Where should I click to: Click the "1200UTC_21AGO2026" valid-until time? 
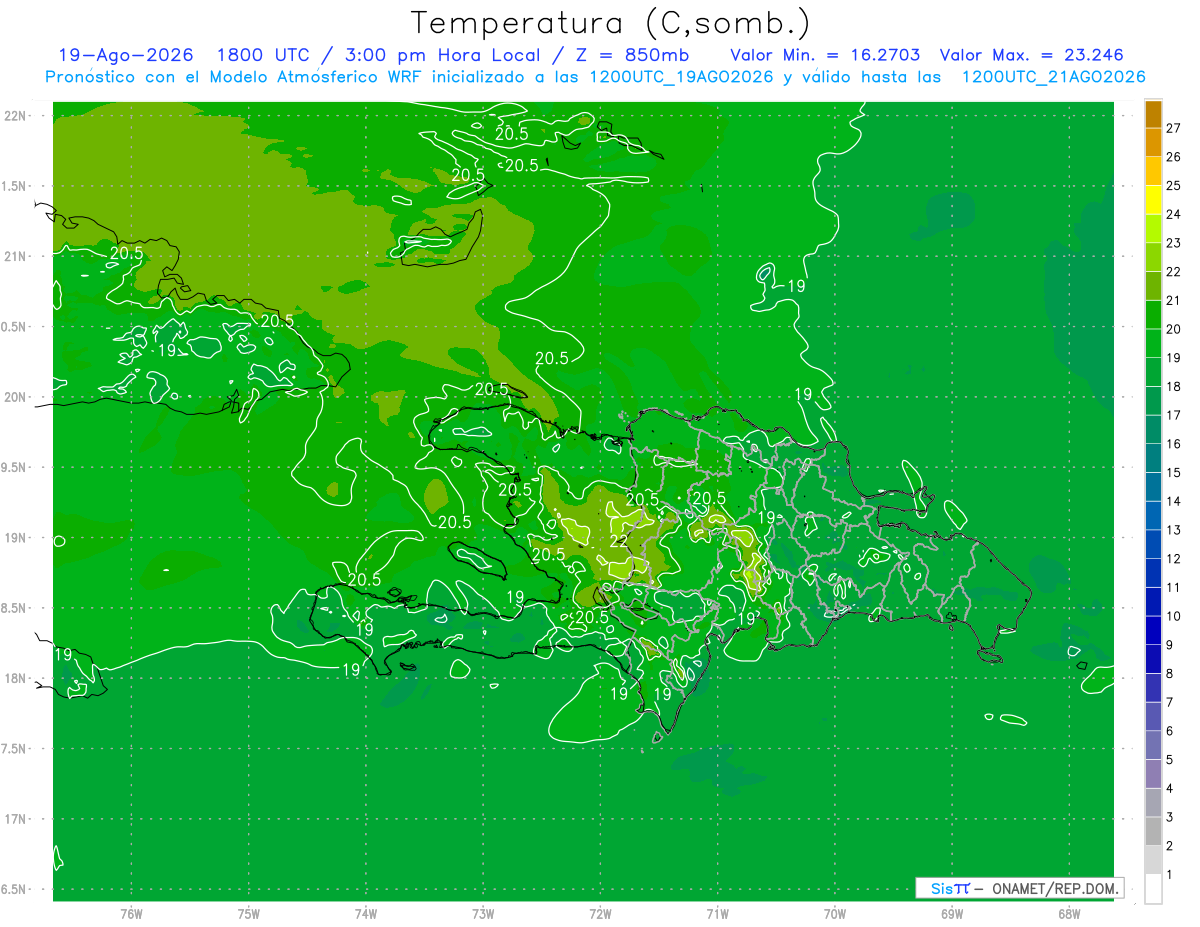click(1052, 77)
